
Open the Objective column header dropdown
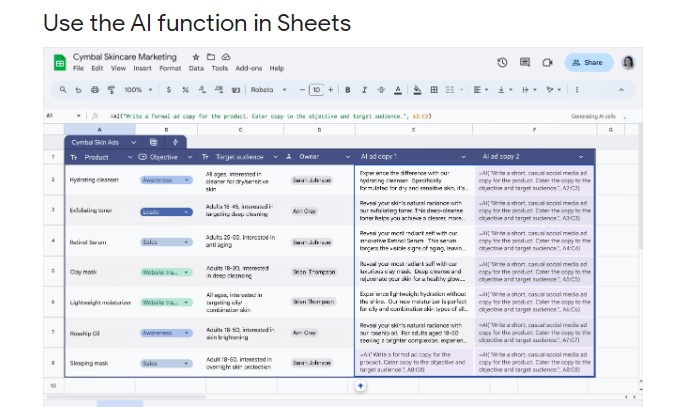190,157
